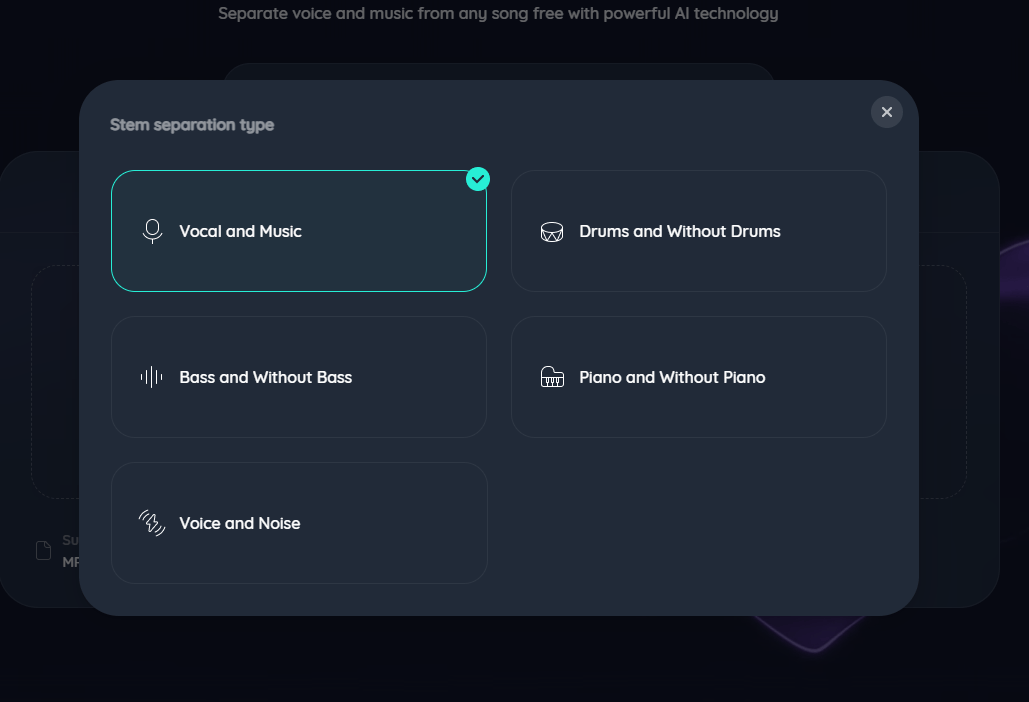1029x702 pixels.
Task: Click the sound wave icon on Voice and Noise
Action: (151, 522)
